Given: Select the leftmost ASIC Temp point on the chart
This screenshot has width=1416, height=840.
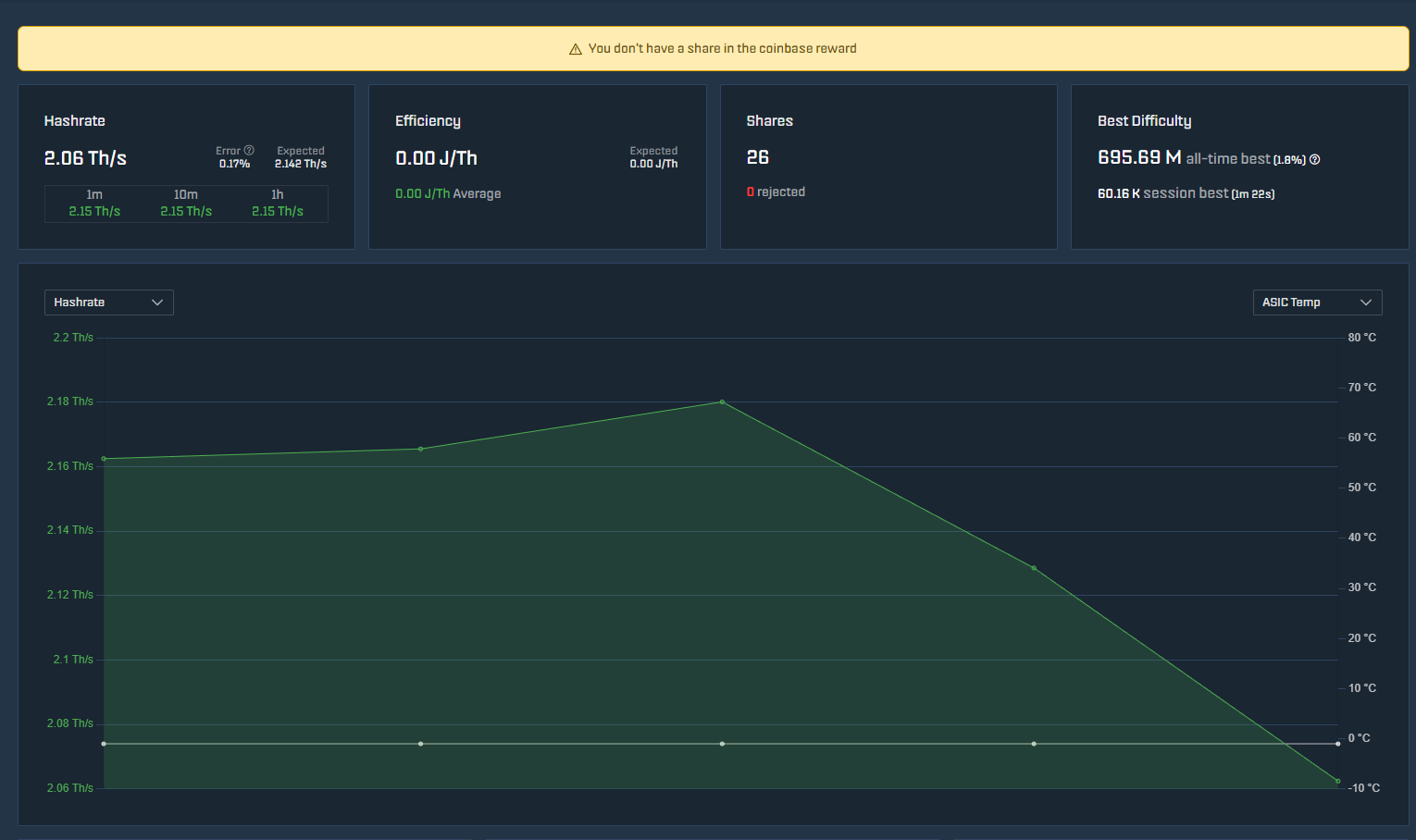Looking at the screenshot, I should [x=104, y=743].
